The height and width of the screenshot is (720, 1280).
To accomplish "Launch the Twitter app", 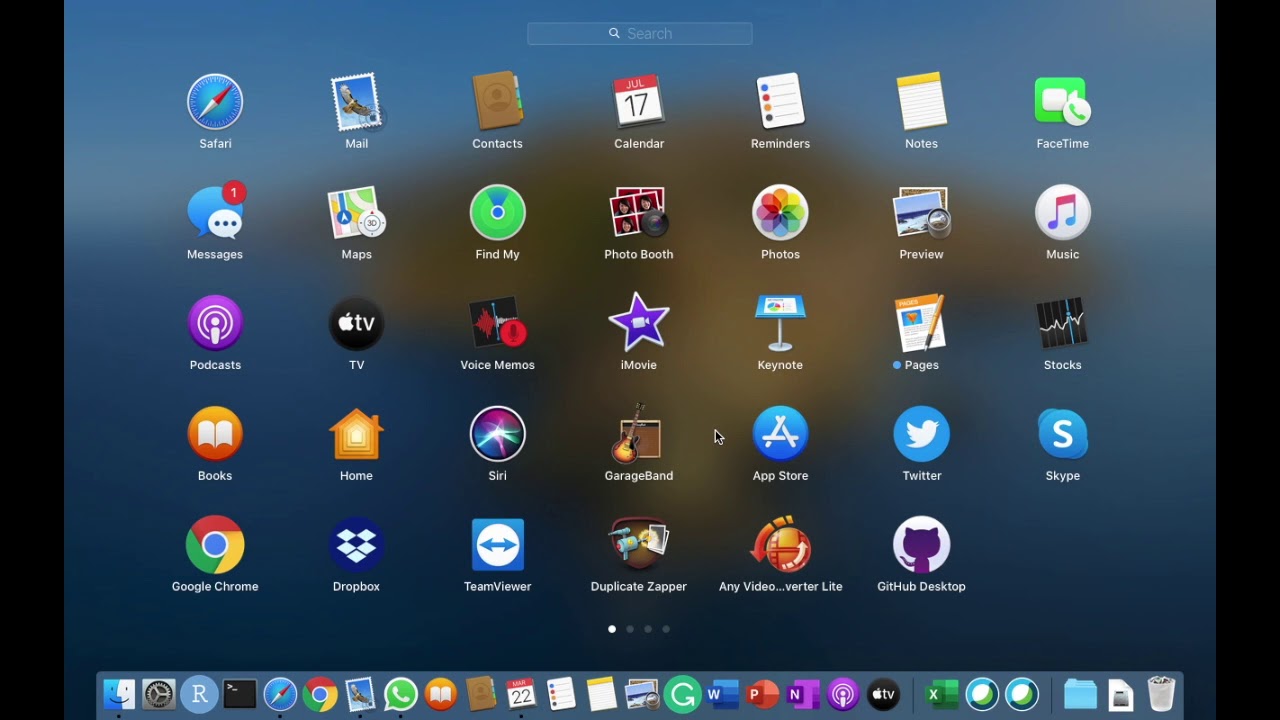I will point(921,434).
